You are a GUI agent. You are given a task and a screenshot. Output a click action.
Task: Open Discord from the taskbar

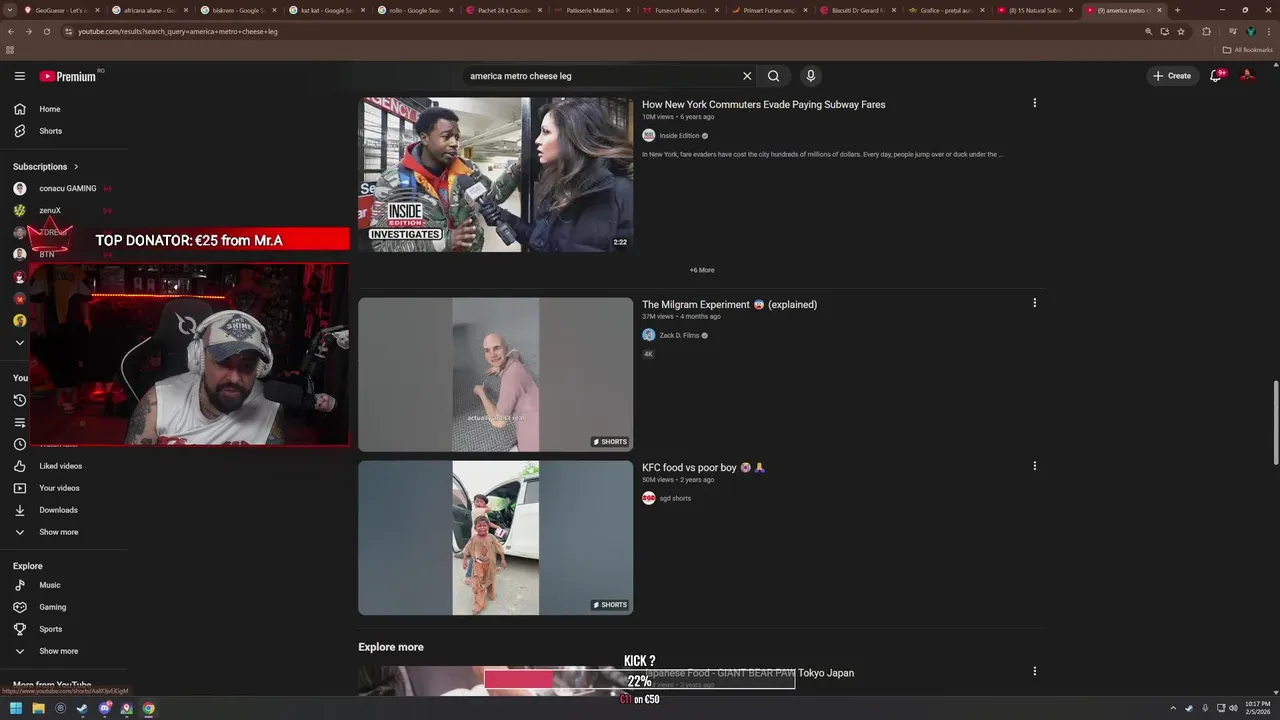click(104, 709)
